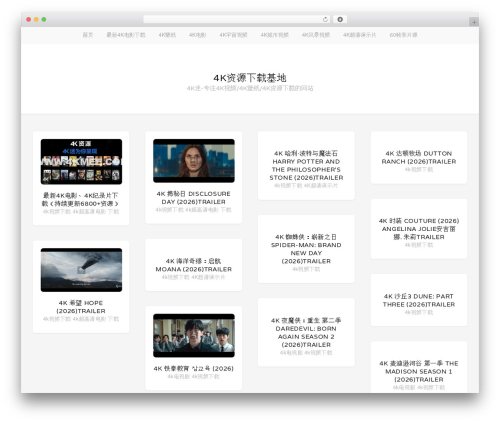
Task: Open the 最新4K电影、4K纪录片下载 post title
Action: [80, 199]
